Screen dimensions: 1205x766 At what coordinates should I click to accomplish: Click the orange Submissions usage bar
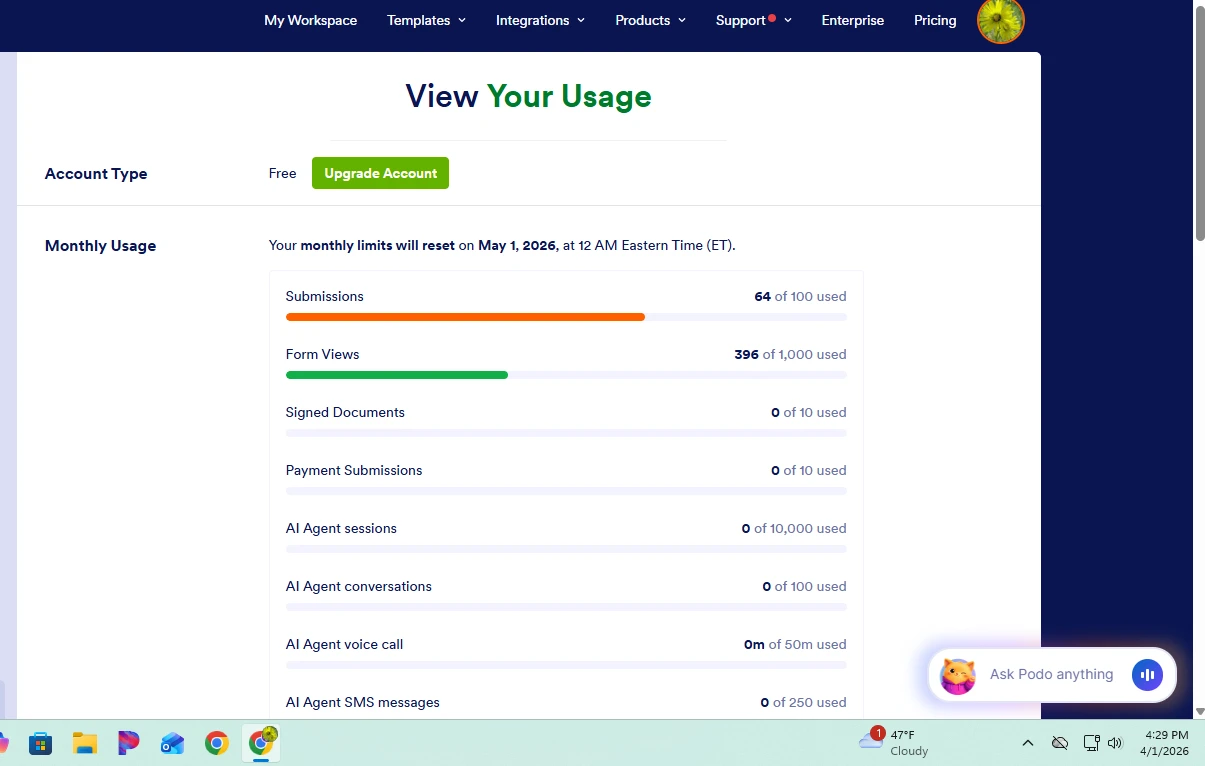pos(465,317)
